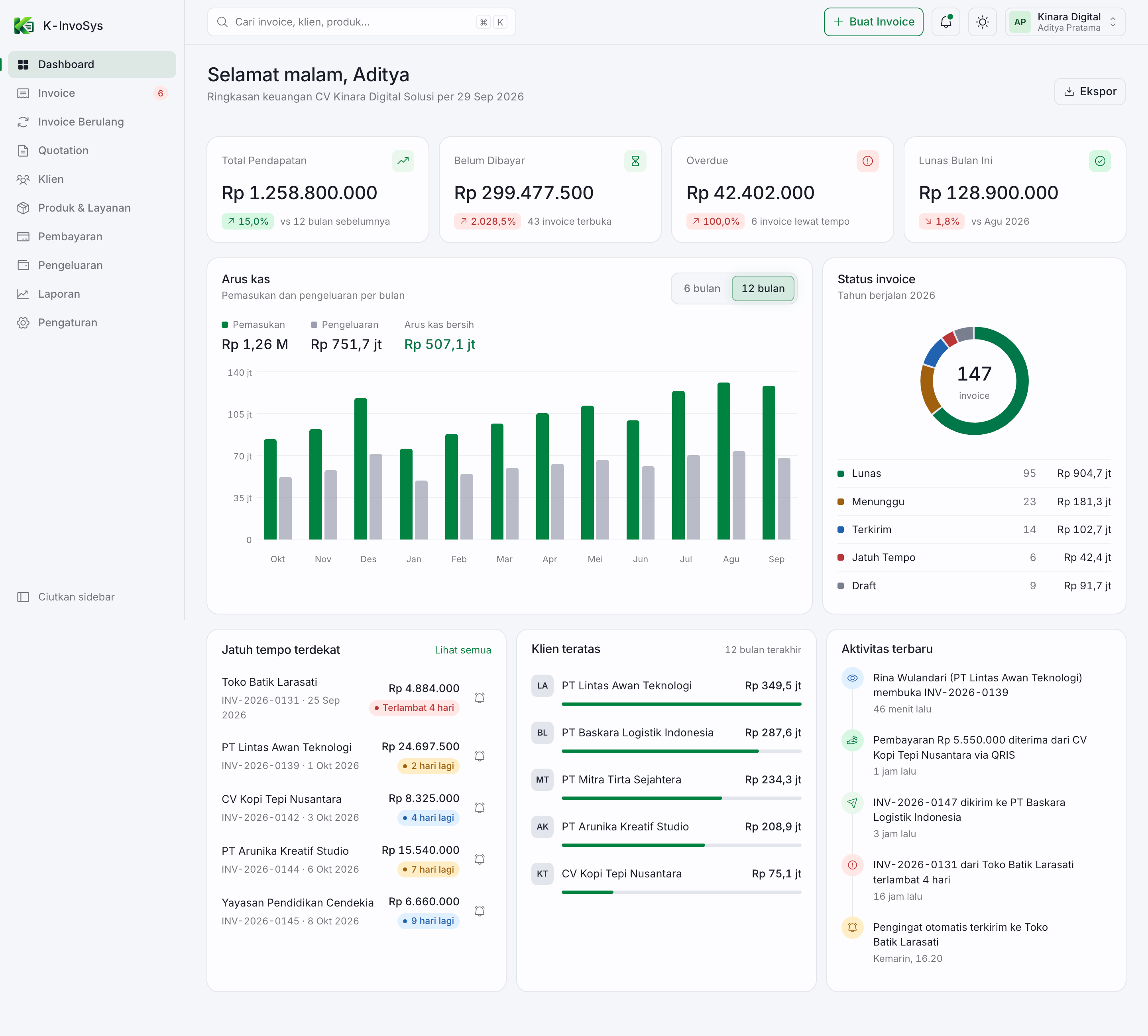Click reminder bell for CV Kopi Tepi Nusantara invoice
The width and height of the screenshot is (1148, 1036).
(480, 808)
